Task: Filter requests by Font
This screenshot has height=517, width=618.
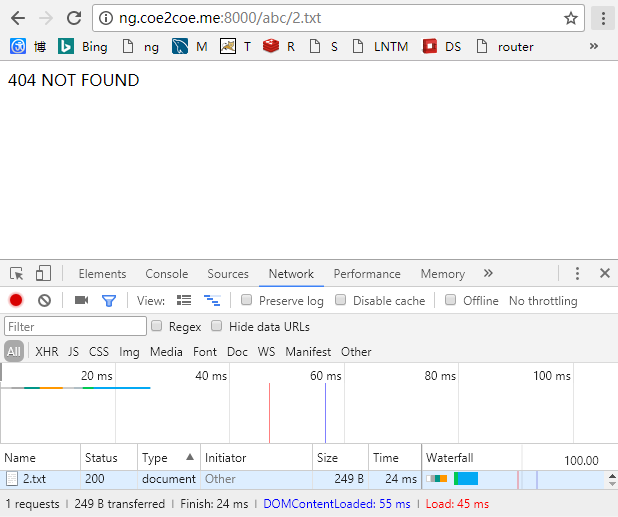Action: coord(205,351)
